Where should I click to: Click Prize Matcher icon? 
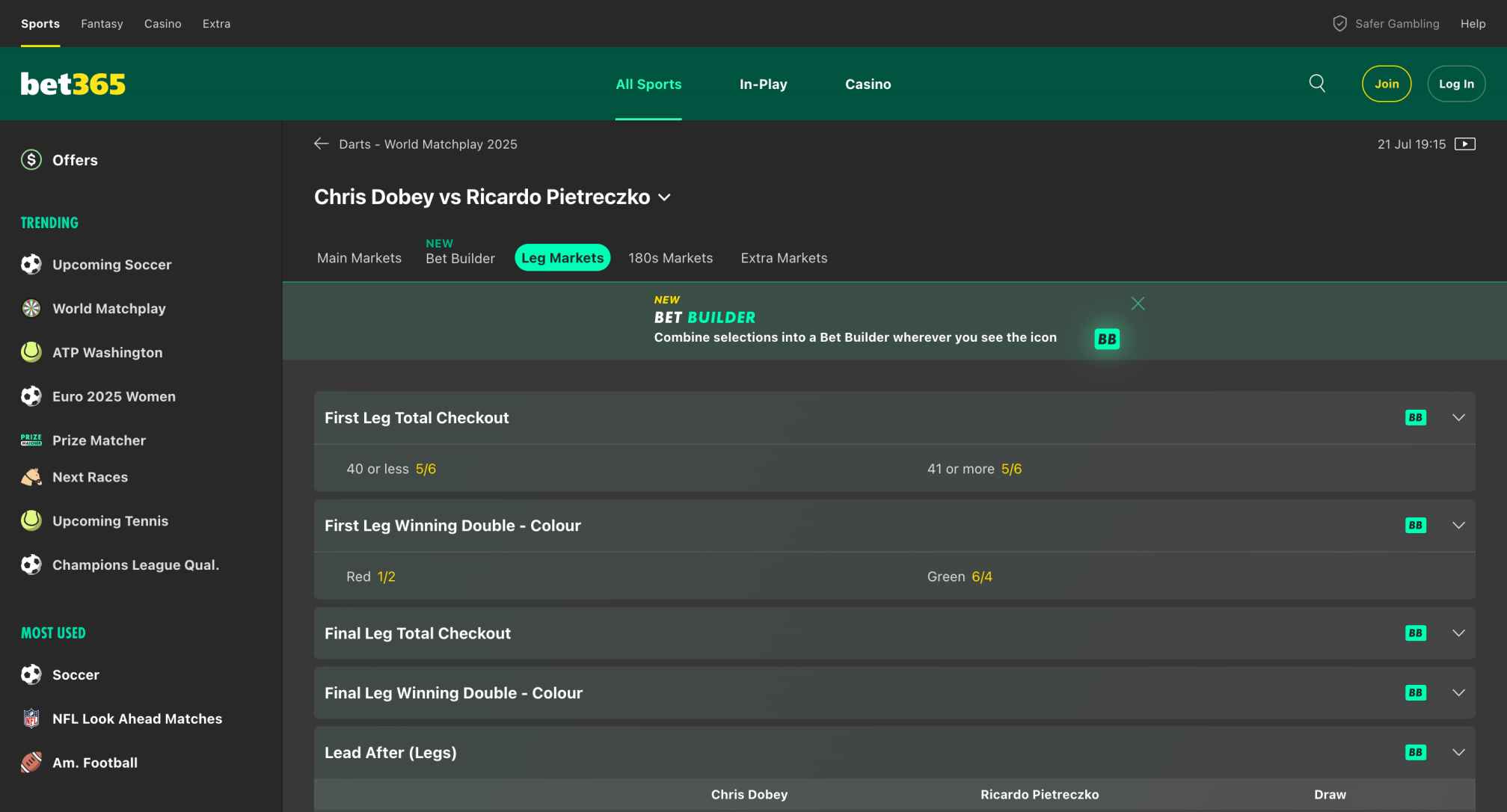coord(31,440)
